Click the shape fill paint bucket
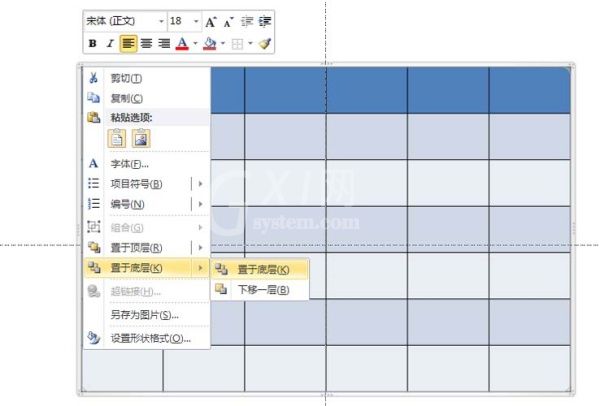The width and height of the screenshot is (600, 406). click(x=210, y=44)
